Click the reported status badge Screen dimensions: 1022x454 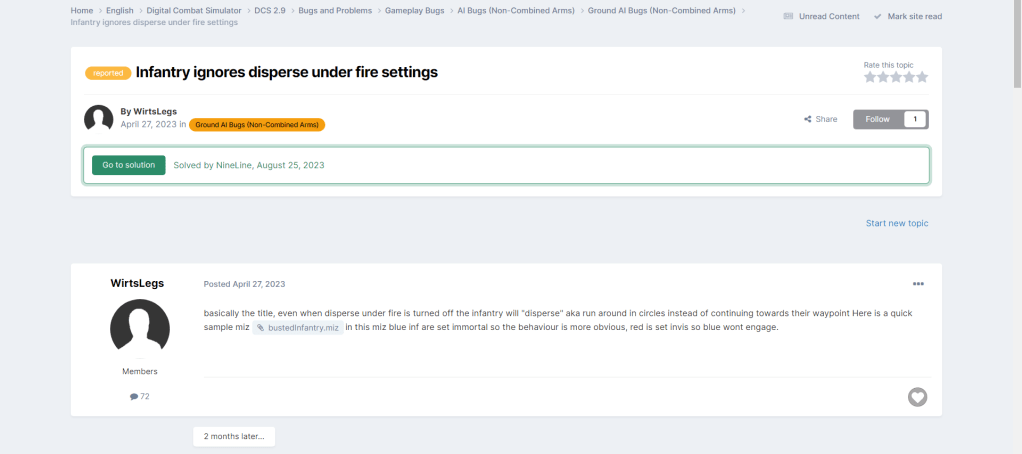pyautogui.click(x=108, y=73)
